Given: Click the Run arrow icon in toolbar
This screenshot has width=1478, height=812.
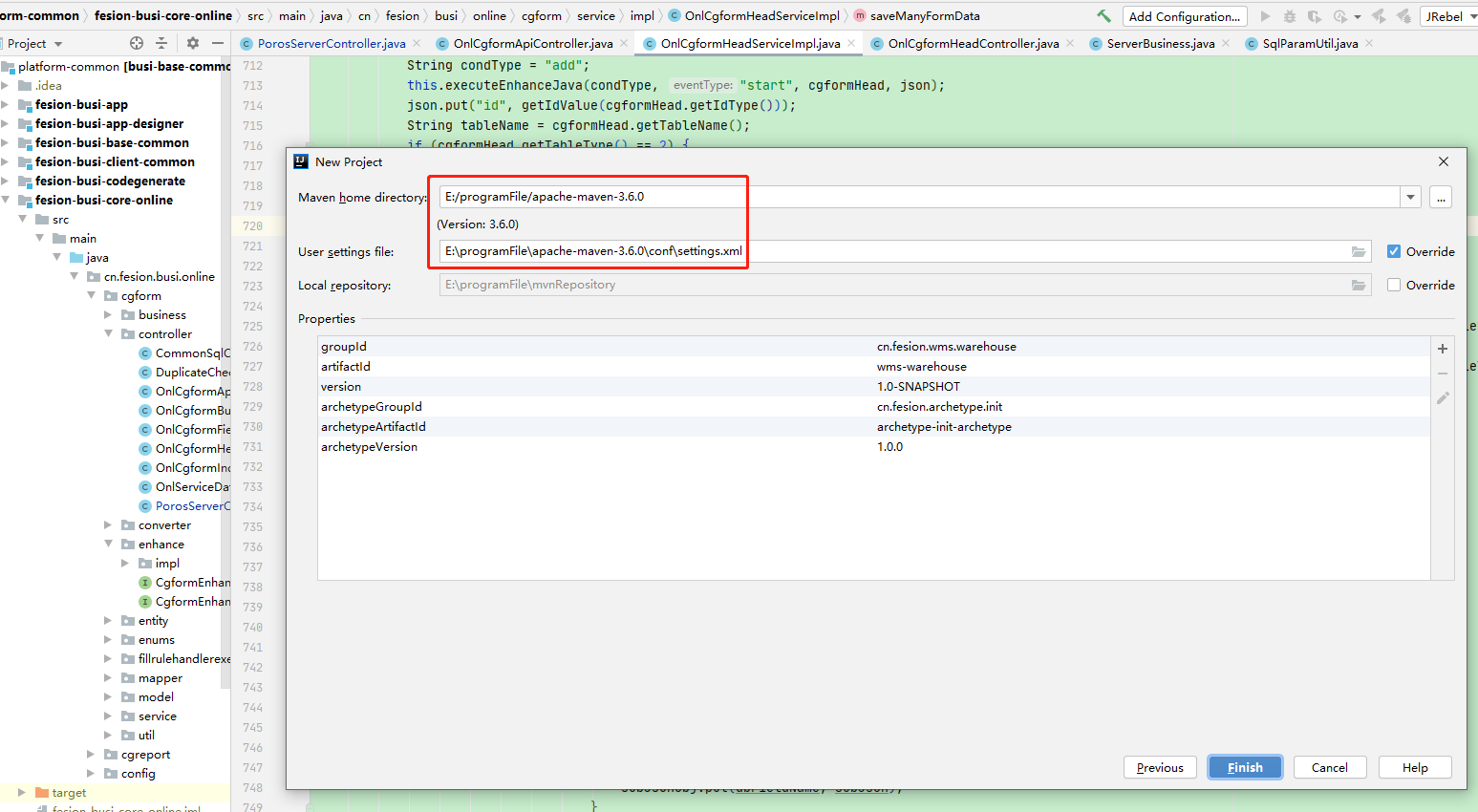Looking at the screenshot, I should tap(1266, 16).
